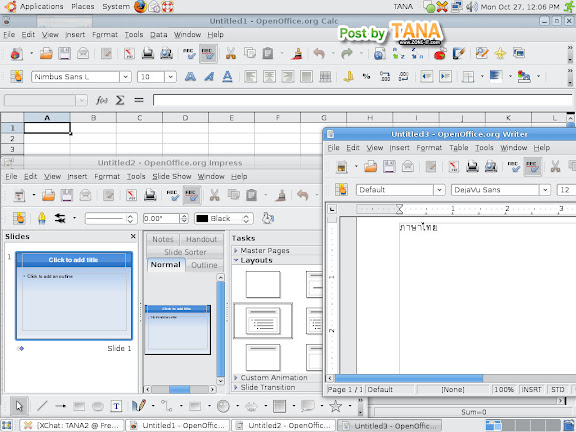Click the Italic A icon in Calc formatting bar

tap(209, 77)
